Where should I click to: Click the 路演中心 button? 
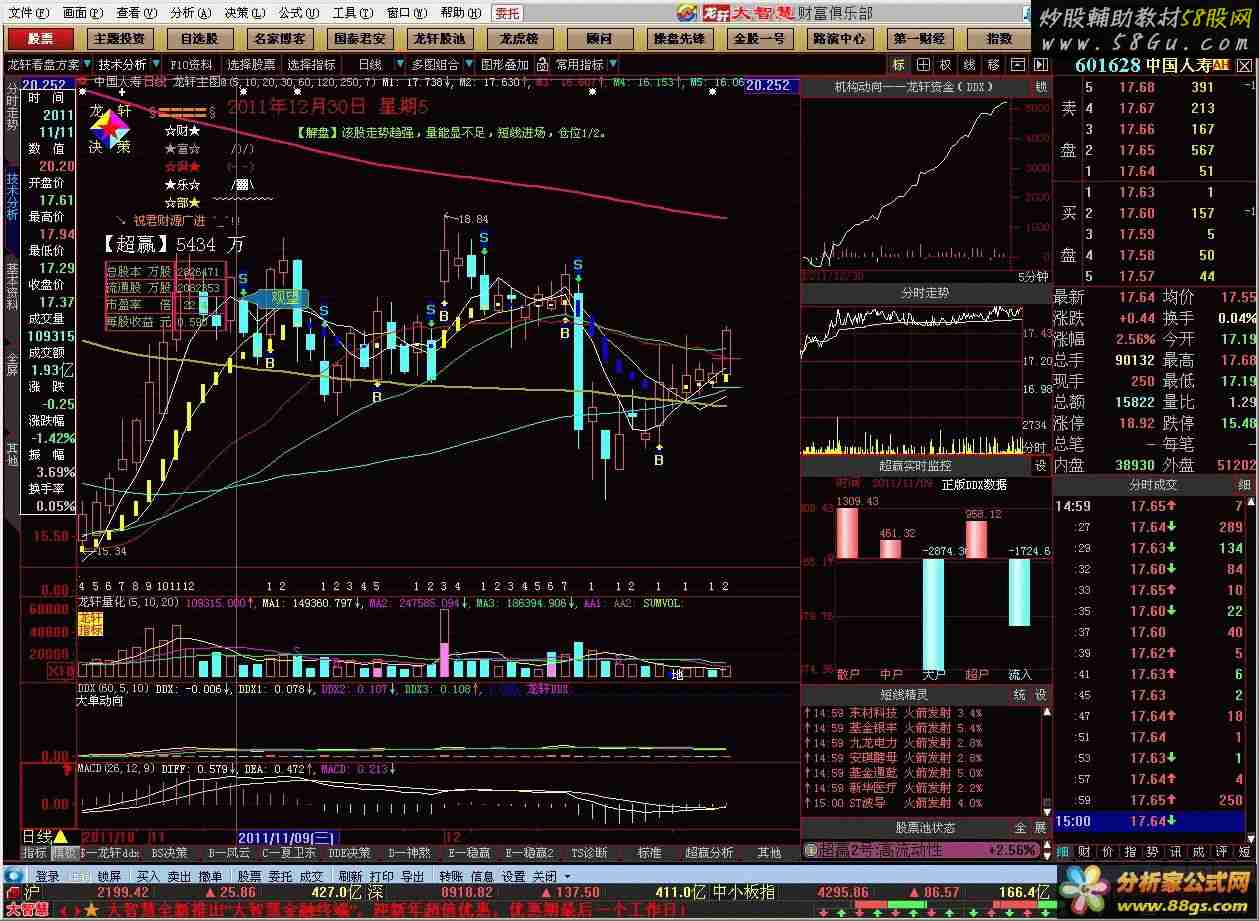coord(839,39)
